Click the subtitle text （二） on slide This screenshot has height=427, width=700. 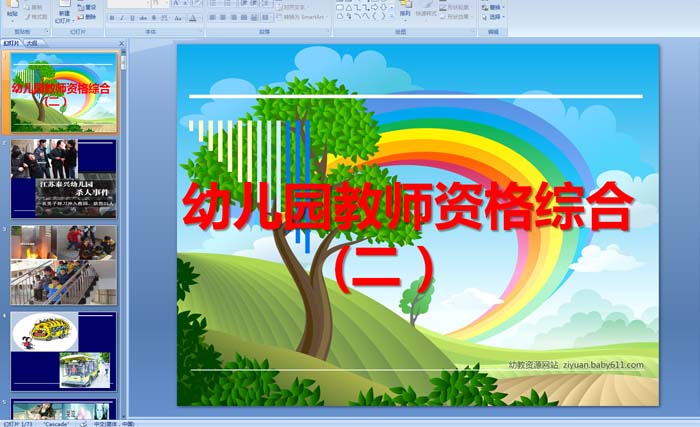coord(383,270)
